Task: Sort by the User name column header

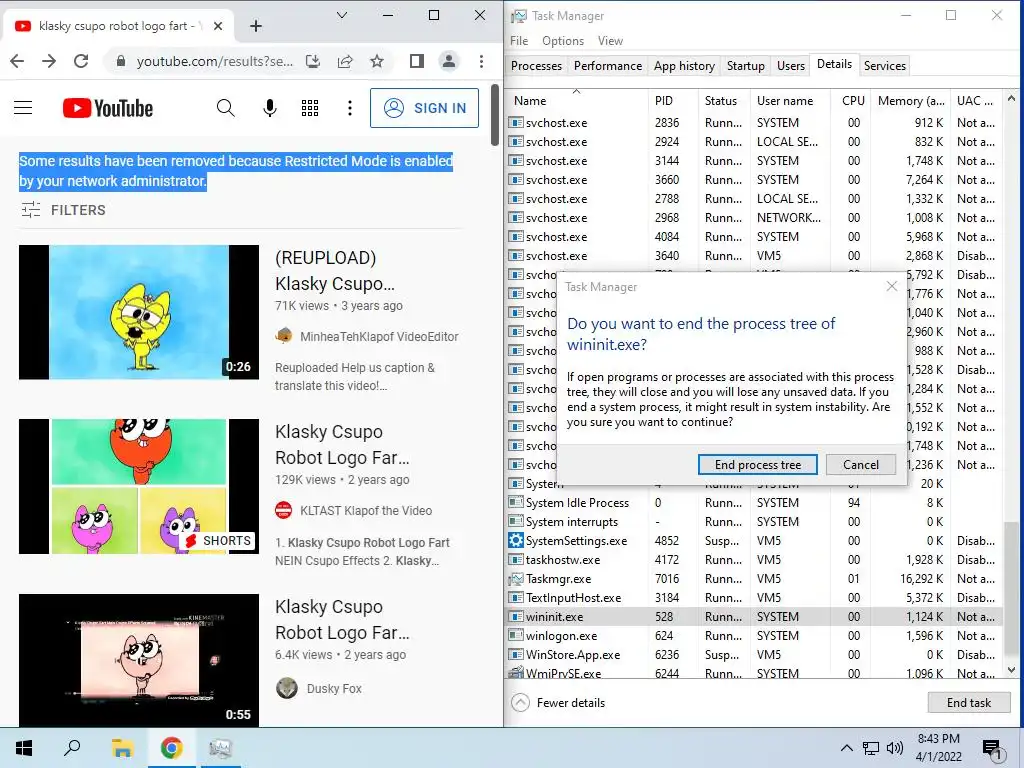Action: click(x=790, y=101)
